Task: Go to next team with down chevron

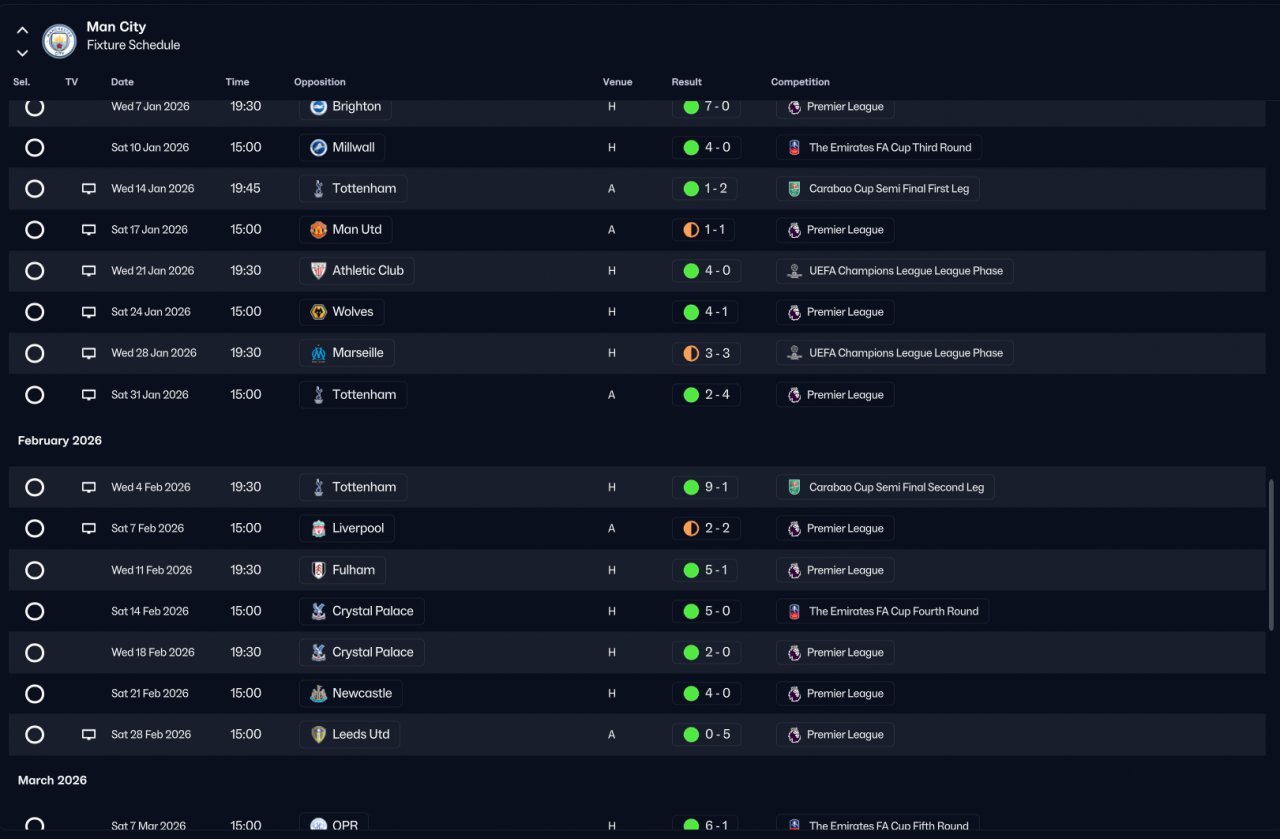Action: point(22,53)
